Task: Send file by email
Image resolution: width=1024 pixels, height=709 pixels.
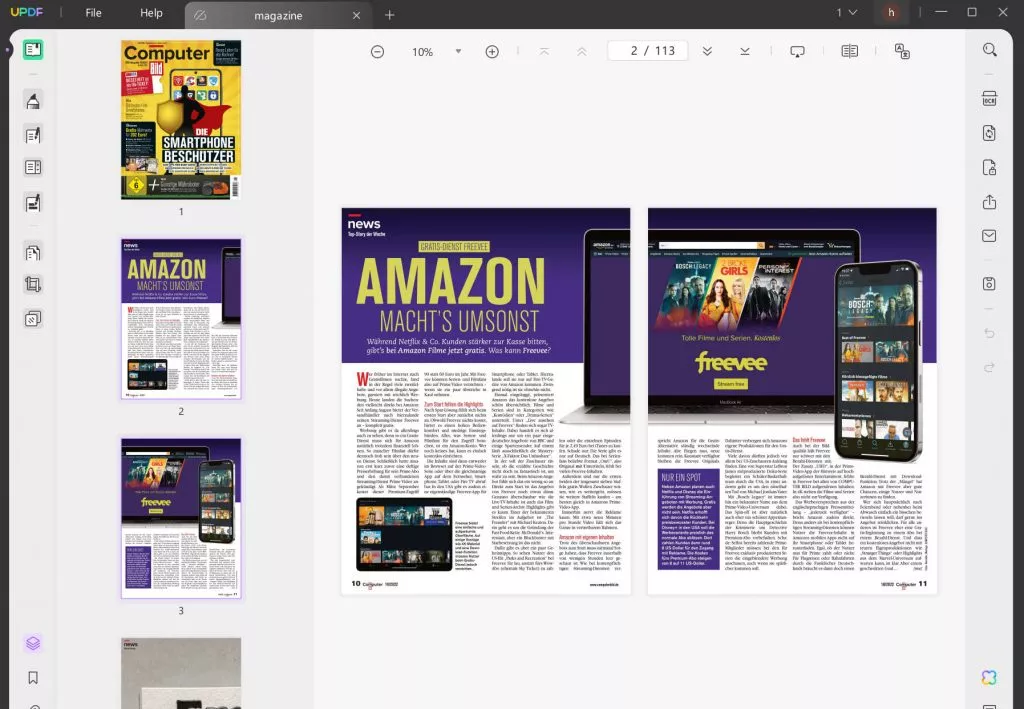Action: point(989,236)
